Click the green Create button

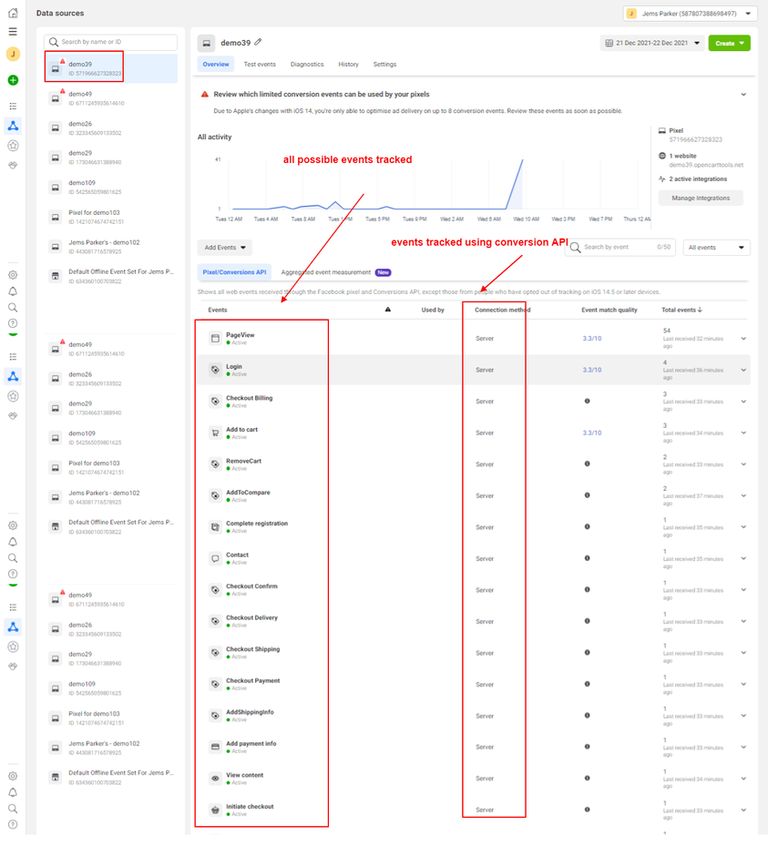click(x=729, y=43)
